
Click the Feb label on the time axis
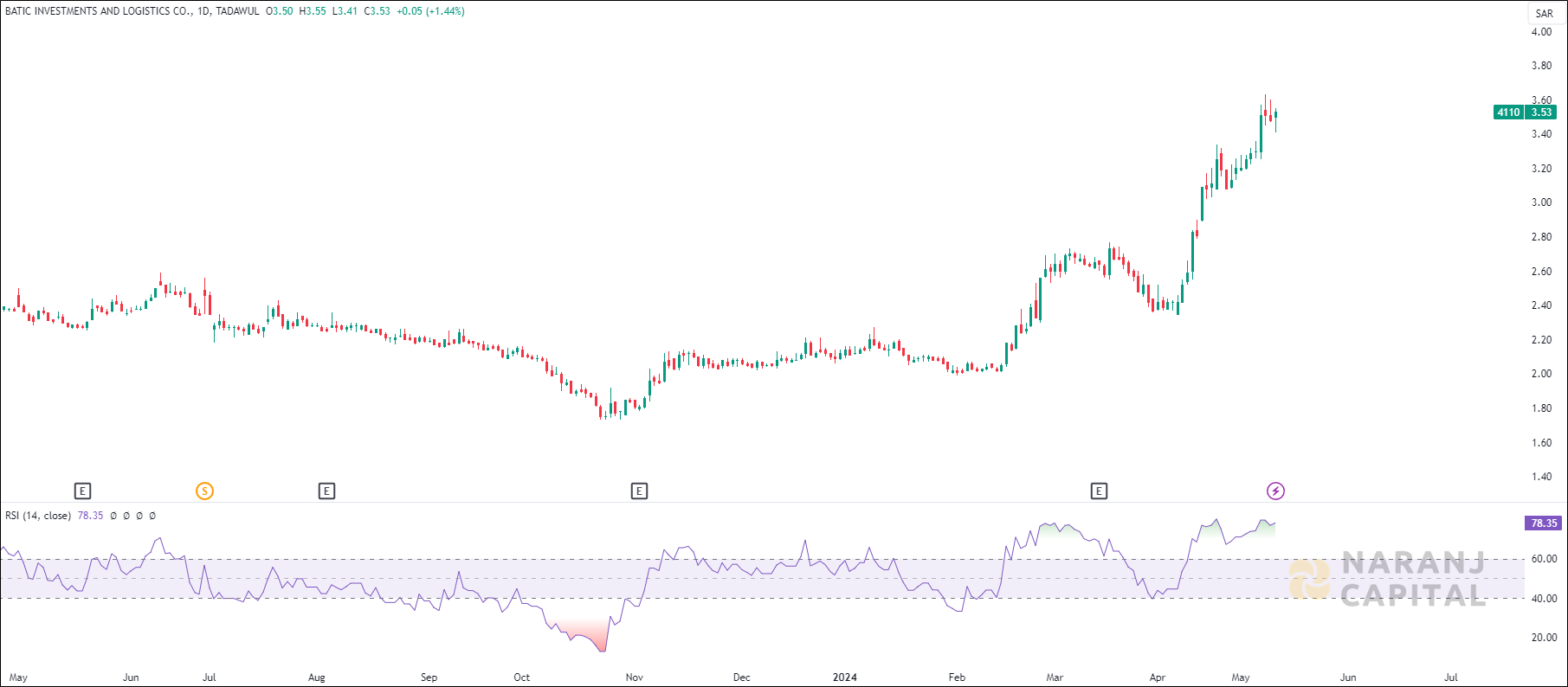click(x=957, y=677)
